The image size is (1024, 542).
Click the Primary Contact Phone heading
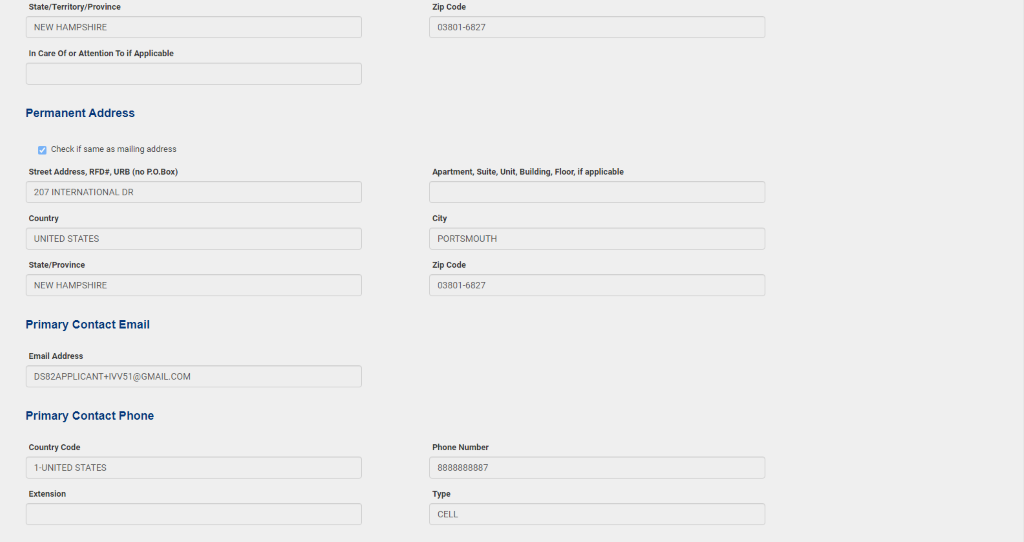pos(90,416)
